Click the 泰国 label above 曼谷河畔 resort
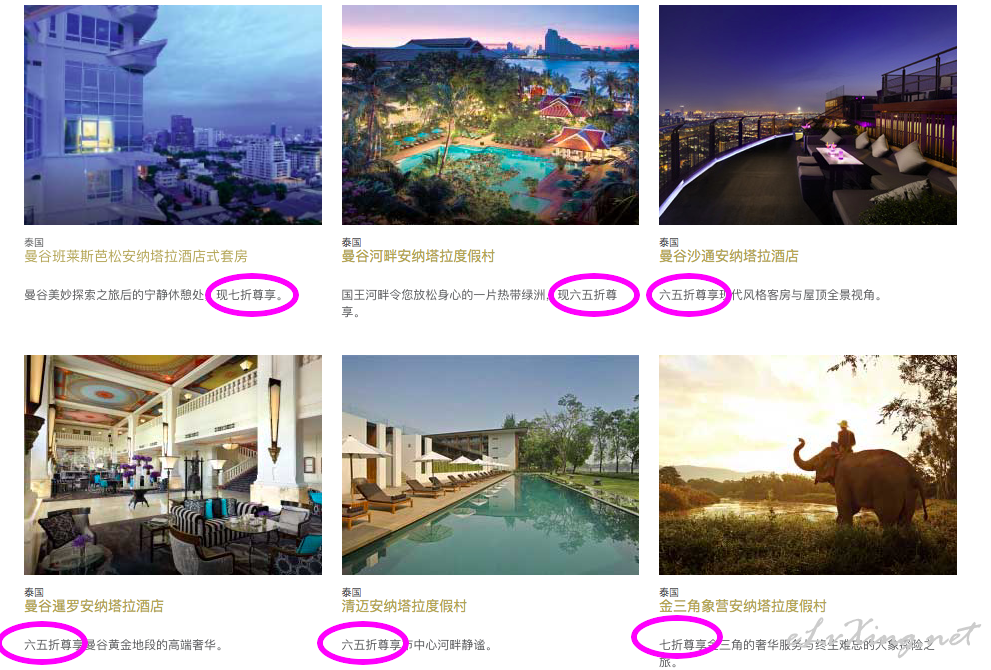This screenshot has height=670, width=991. (x=351, y=243)
